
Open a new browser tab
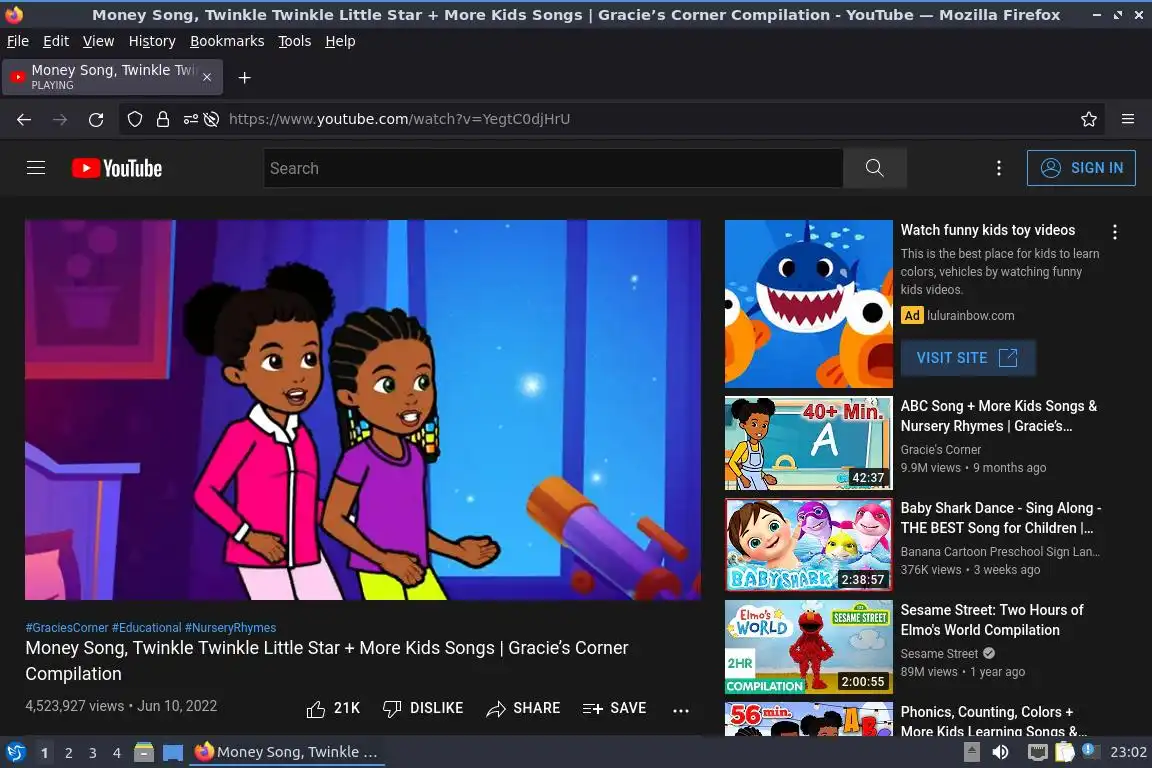coord(245,78)
